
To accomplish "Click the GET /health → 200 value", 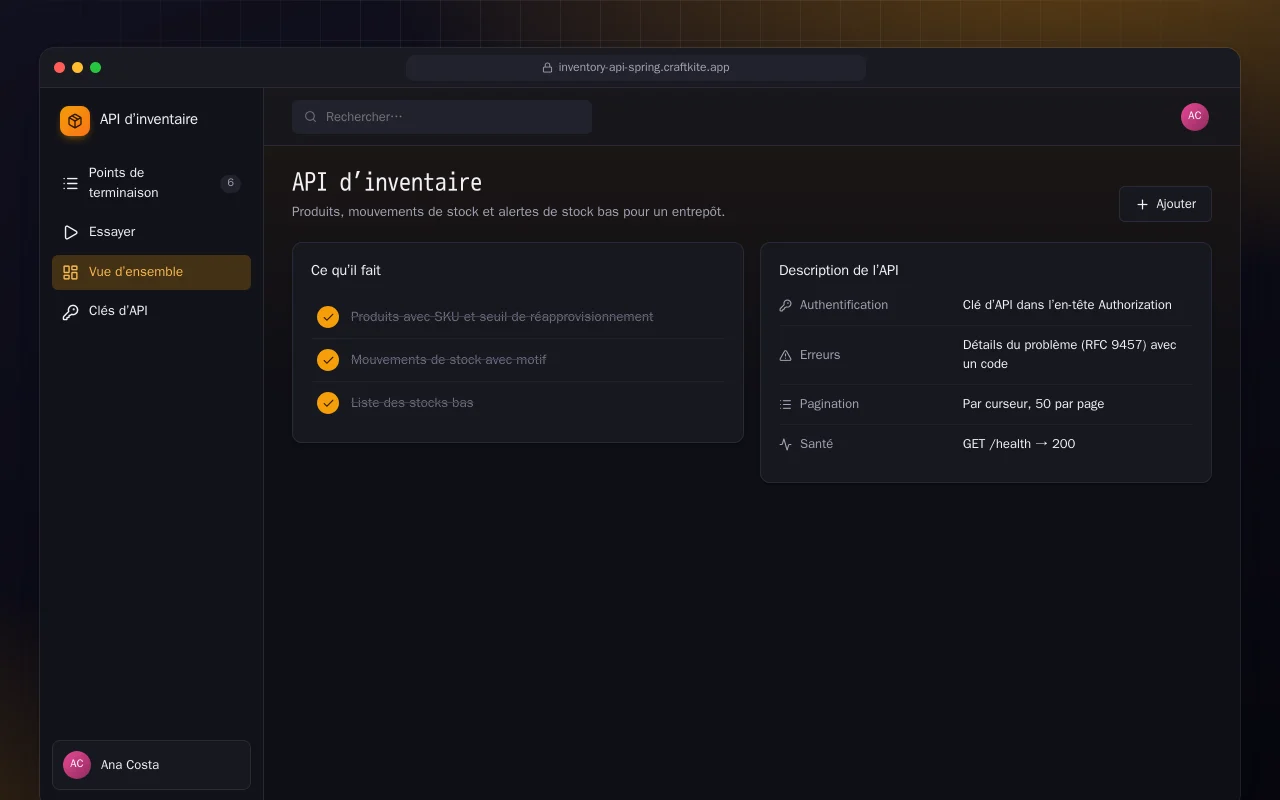I will point(1019,444).
